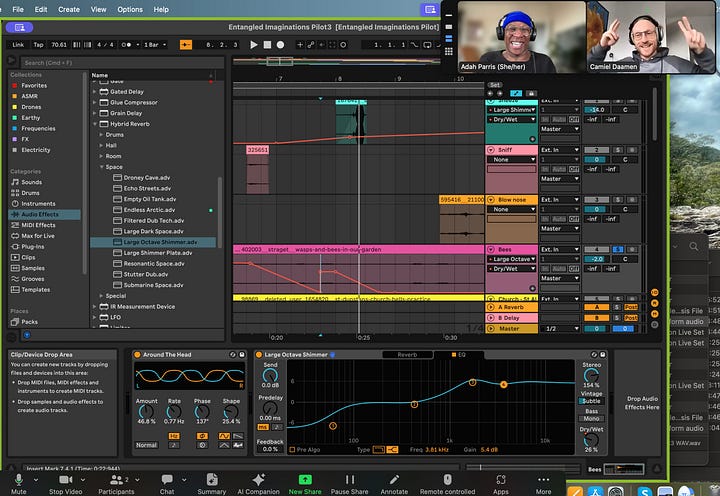Toggle the ms predelay unit button
The image size is (720, 496).
click(263, 427)
